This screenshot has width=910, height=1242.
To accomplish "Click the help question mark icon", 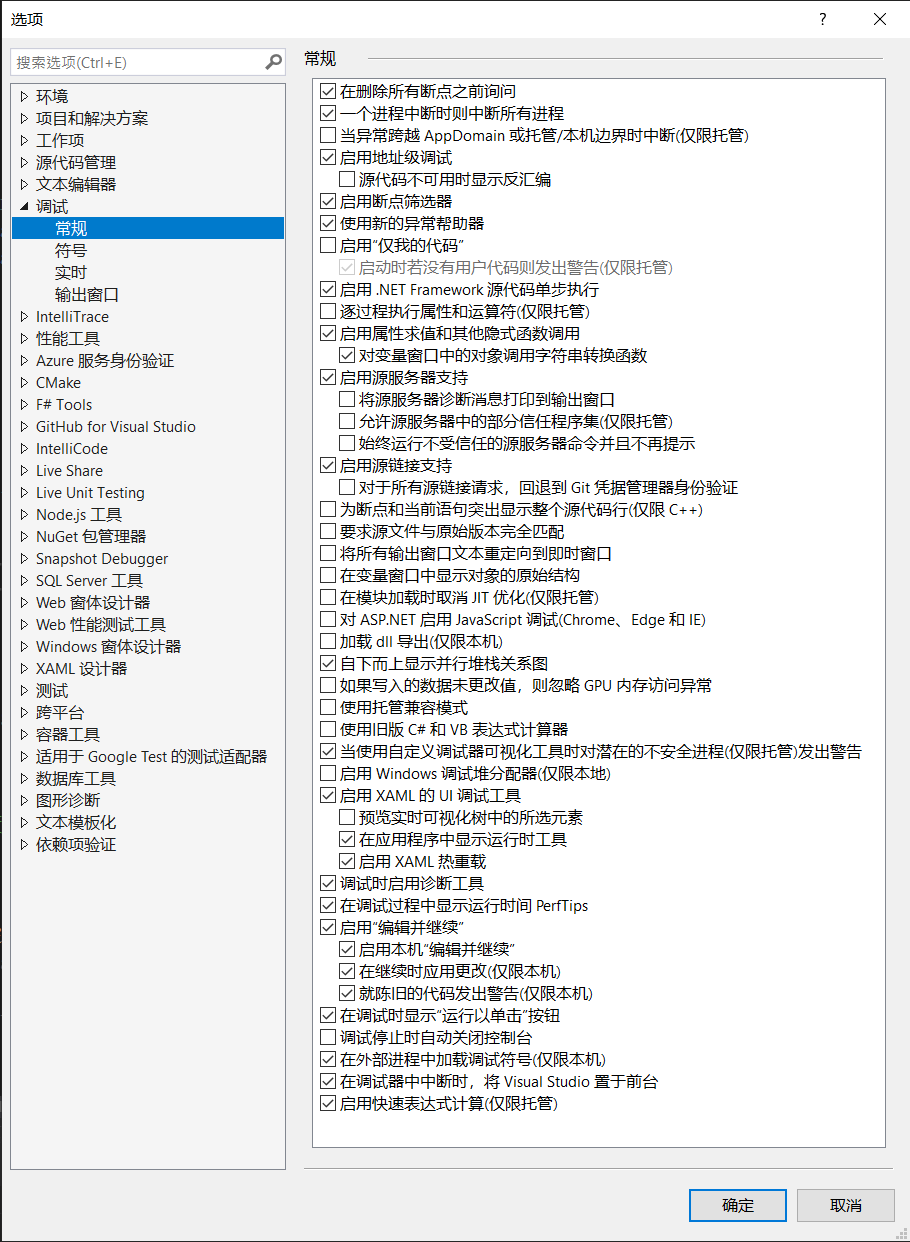I will [x=822, y=19].
